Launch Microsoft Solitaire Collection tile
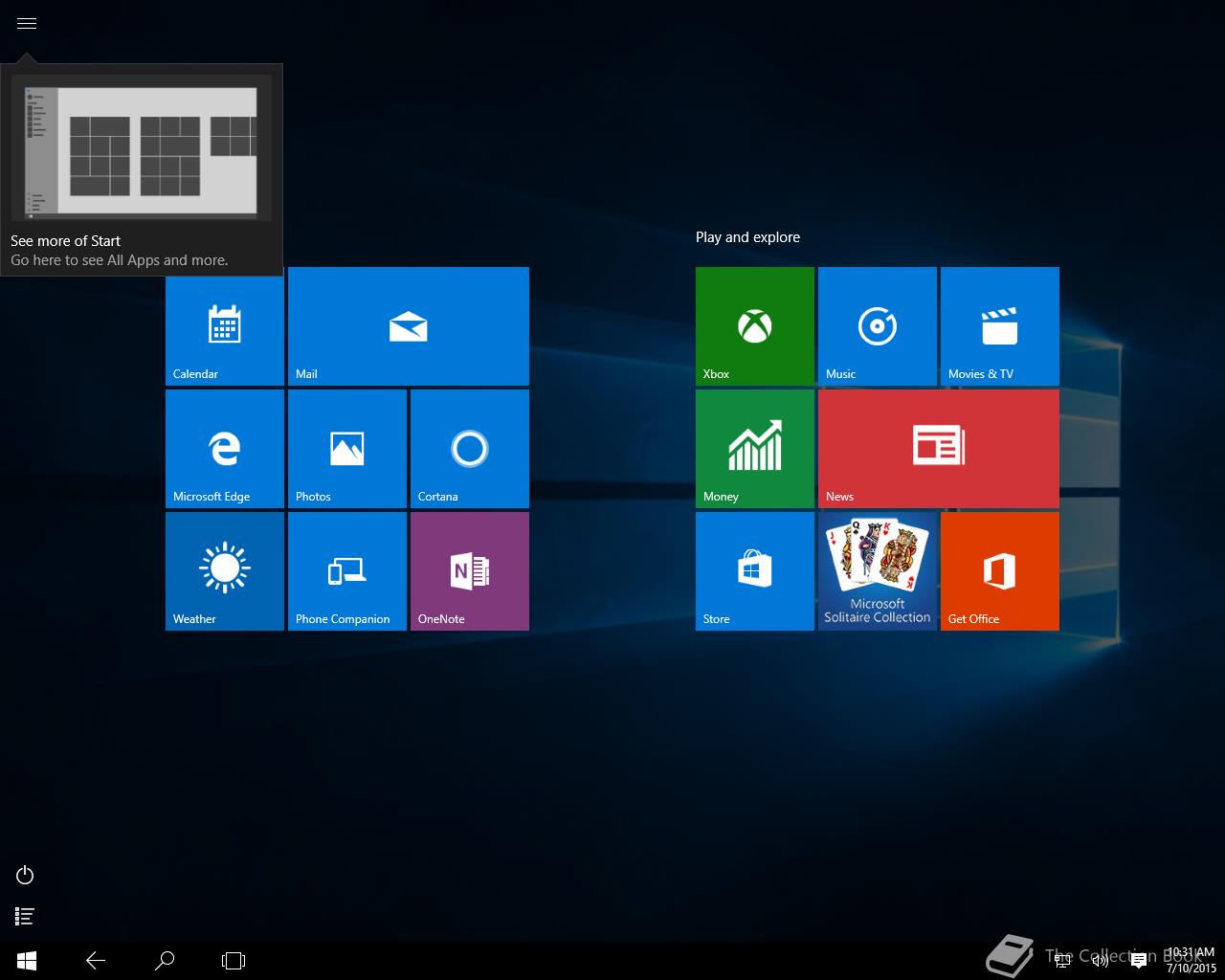Screen dimensions: 1225x980 878,571
